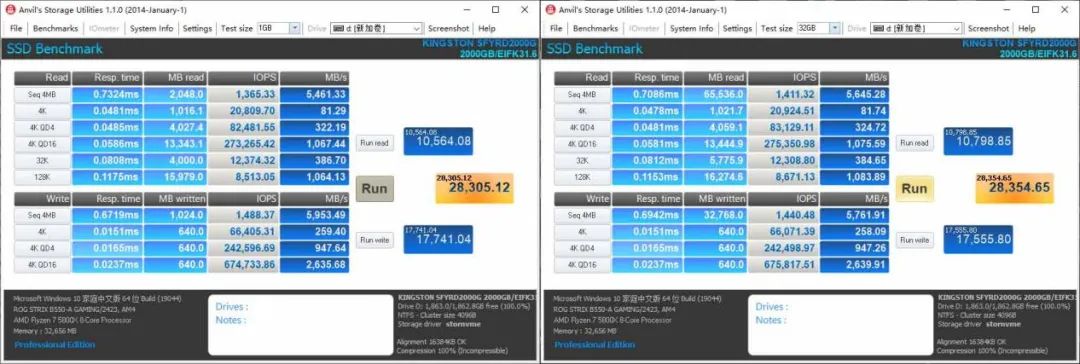Click gray Run button in left window
The image size is (1080, 364).
375,188
